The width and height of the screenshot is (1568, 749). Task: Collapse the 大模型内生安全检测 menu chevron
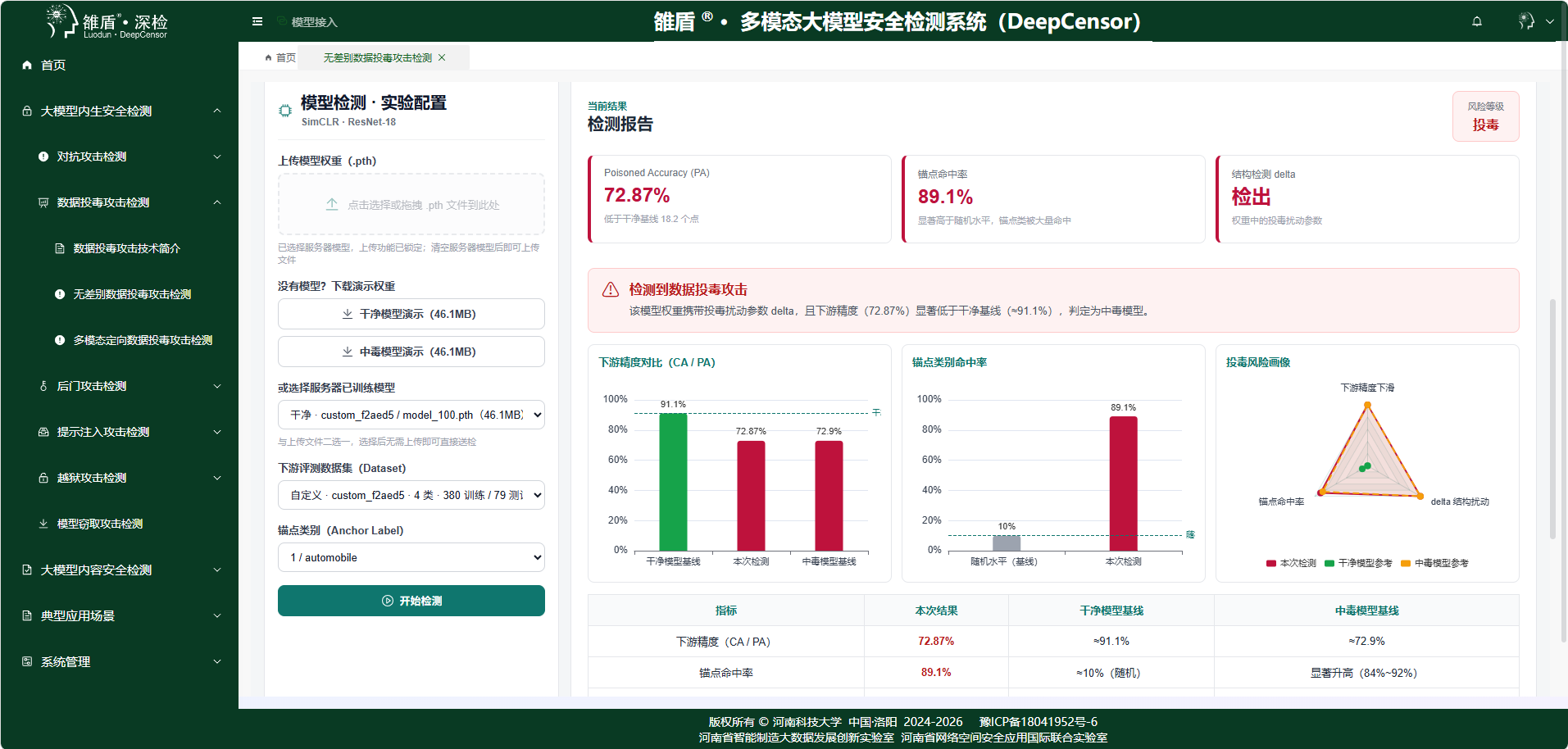click(x=217, y=111)
